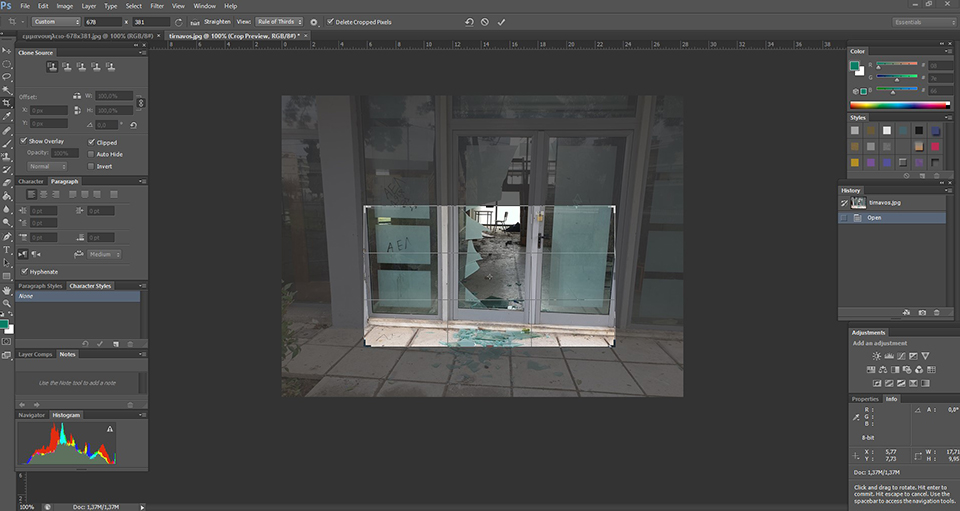This screenshot has height=511, width=960.
Task: Toggle the Show Overlay checkbox
Action: tap(24, 141)
